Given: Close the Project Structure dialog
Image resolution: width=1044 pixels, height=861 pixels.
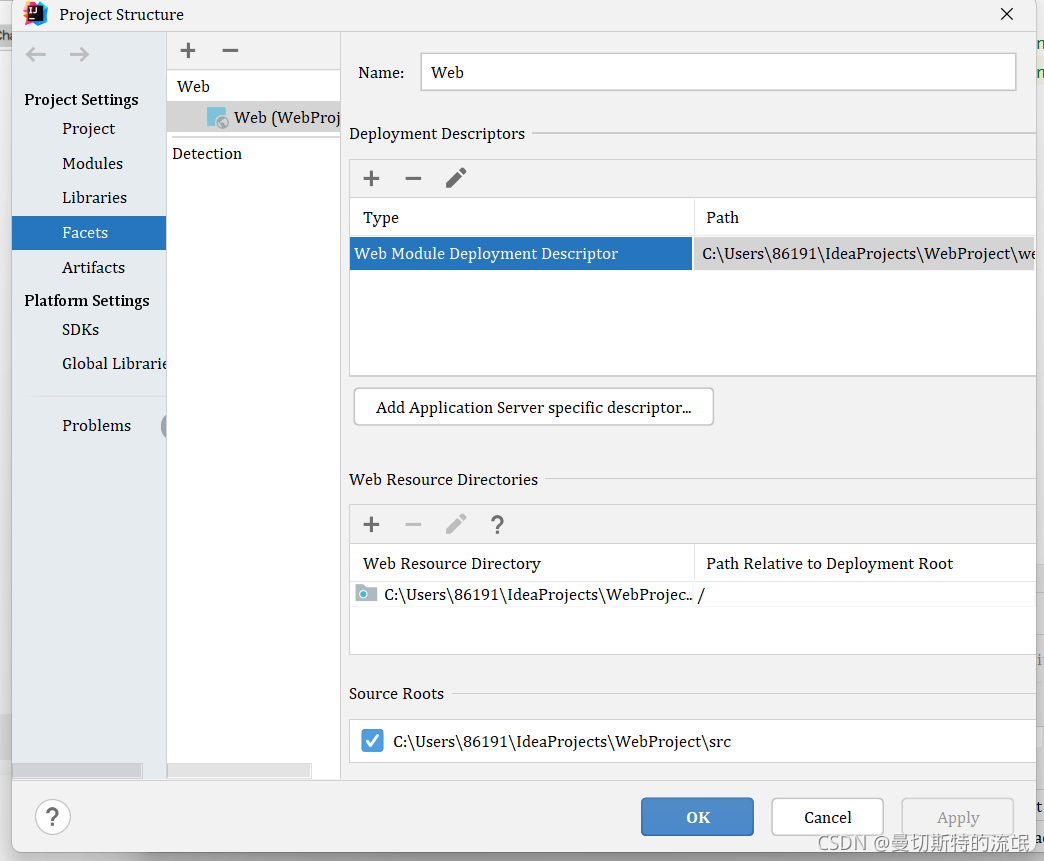Looking at the screenshot, I should 1007,14.
